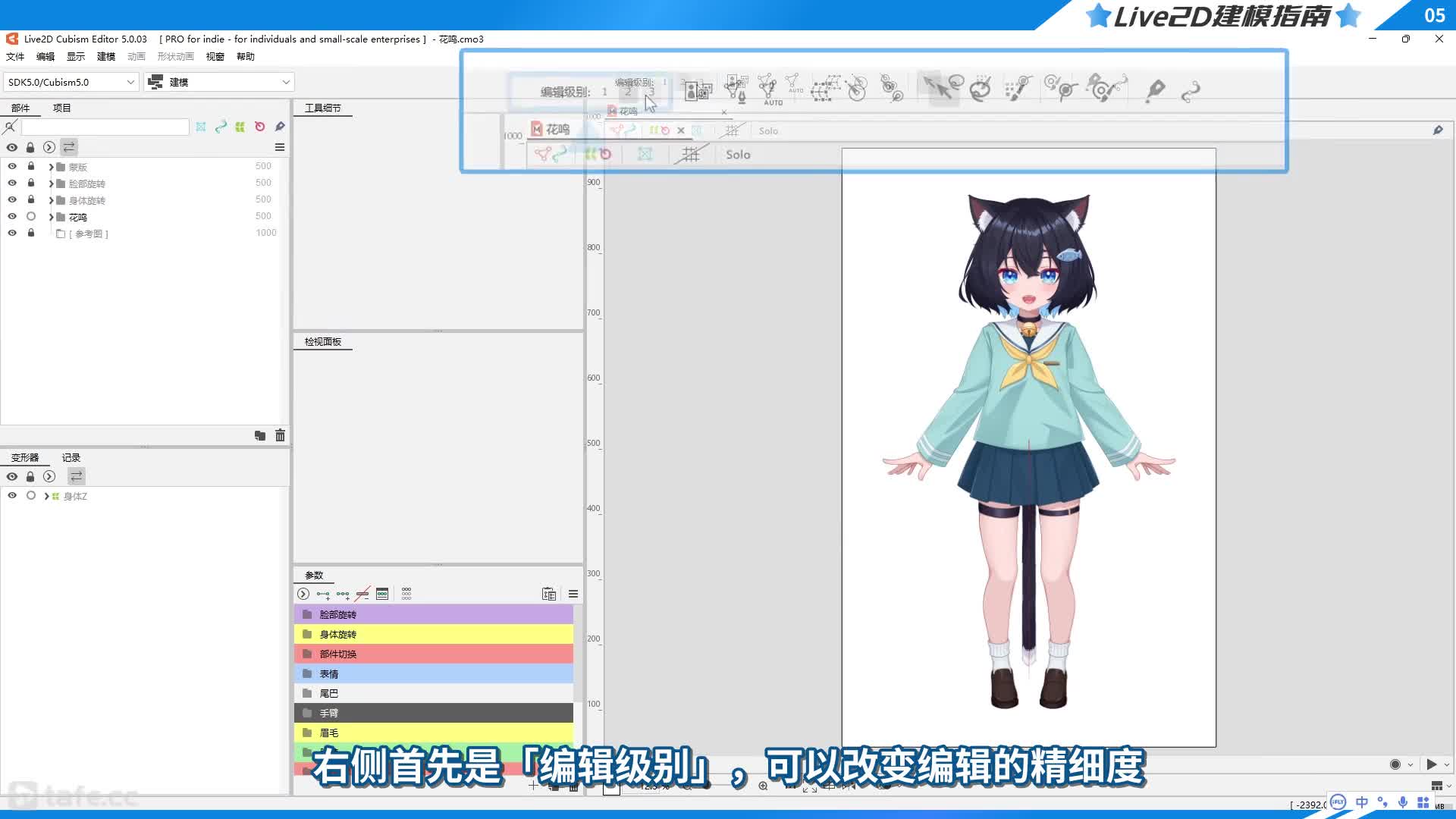Switch IME with the 中 tray icon

tap(1362, 802)
